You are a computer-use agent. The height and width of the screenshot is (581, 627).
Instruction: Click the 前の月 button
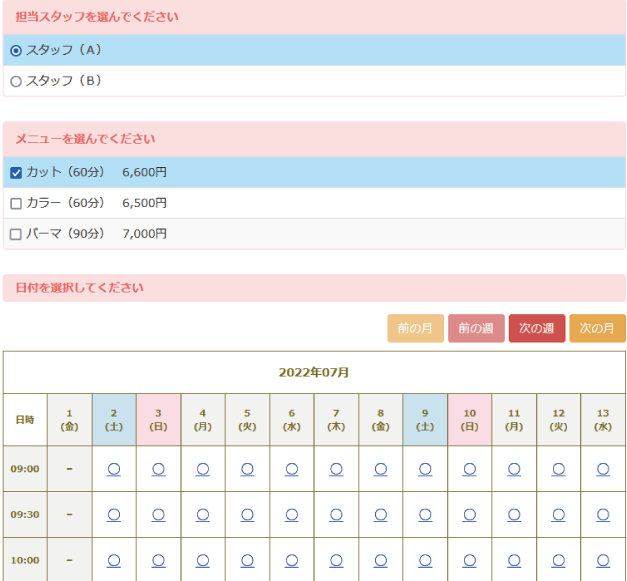[x=415, y=328]
